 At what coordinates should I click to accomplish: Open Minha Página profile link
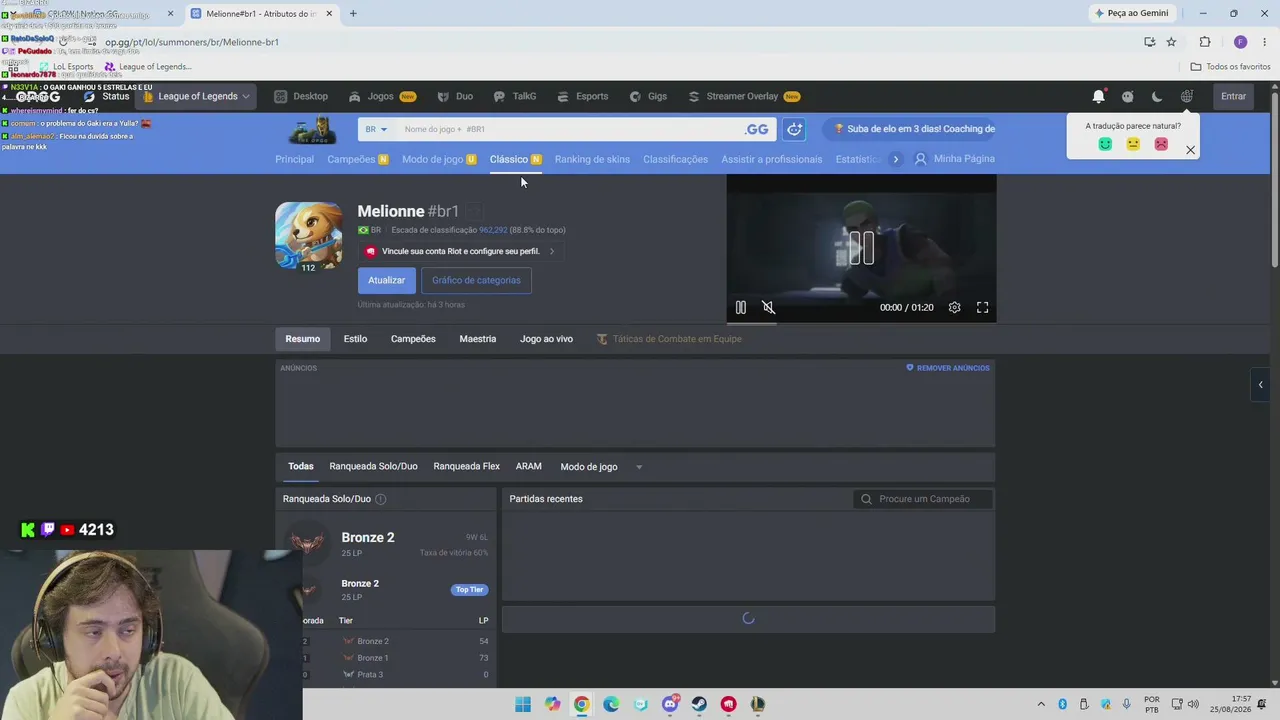pyautogui.click(x=955, y=159)
